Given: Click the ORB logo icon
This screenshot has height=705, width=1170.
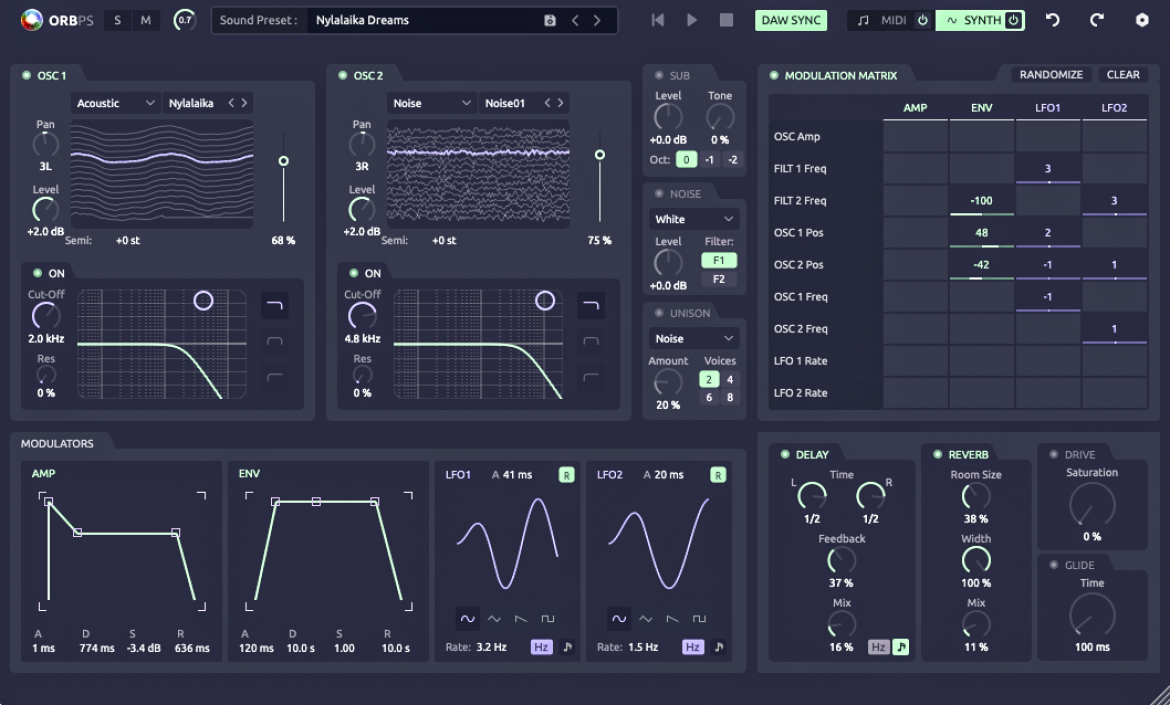Looking at the screenshot, I should coord(31,20).
